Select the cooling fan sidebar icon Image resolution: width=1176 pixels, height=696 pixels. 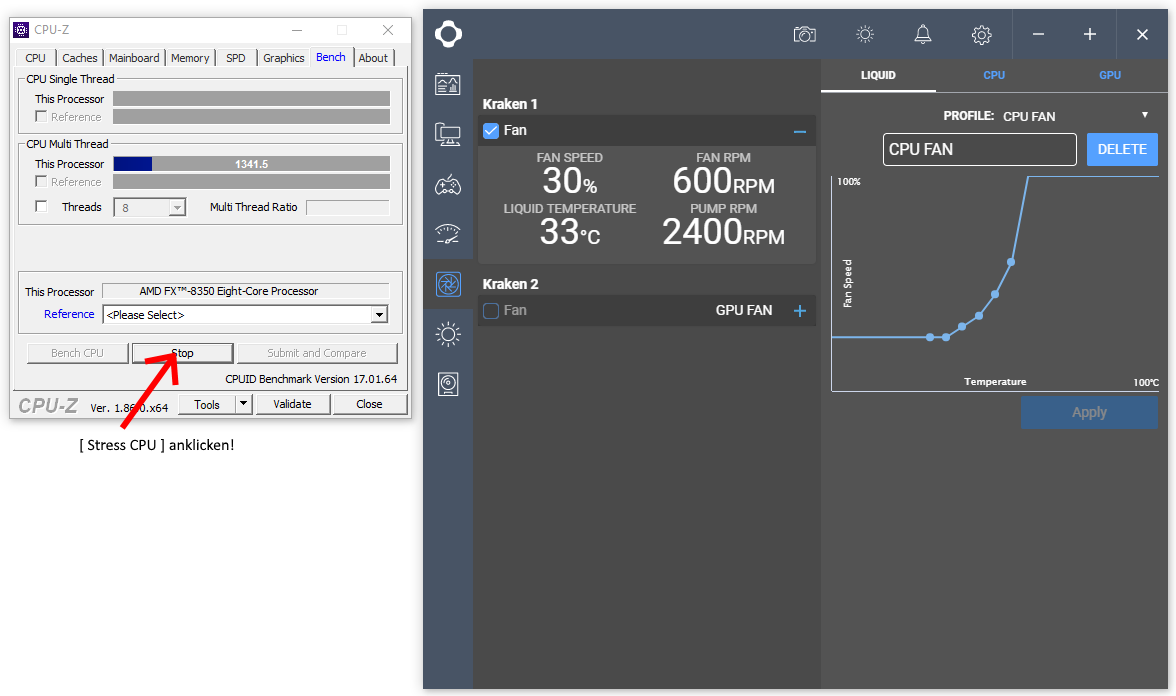448,284
